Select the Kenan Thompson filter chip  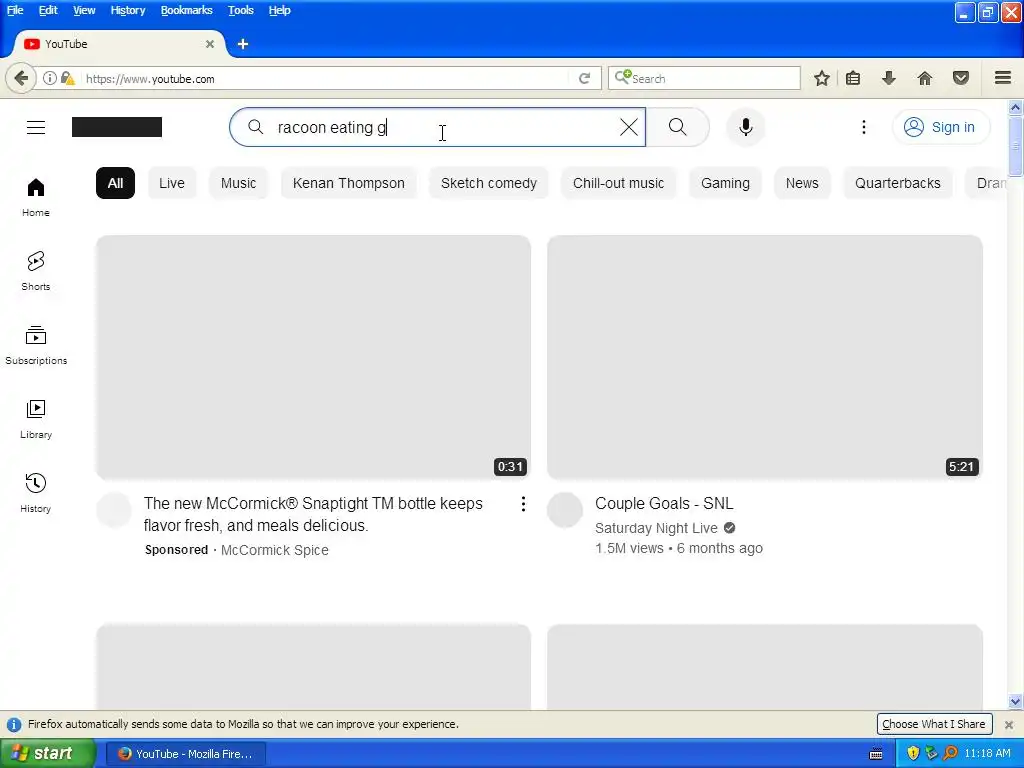pos(349,183)
